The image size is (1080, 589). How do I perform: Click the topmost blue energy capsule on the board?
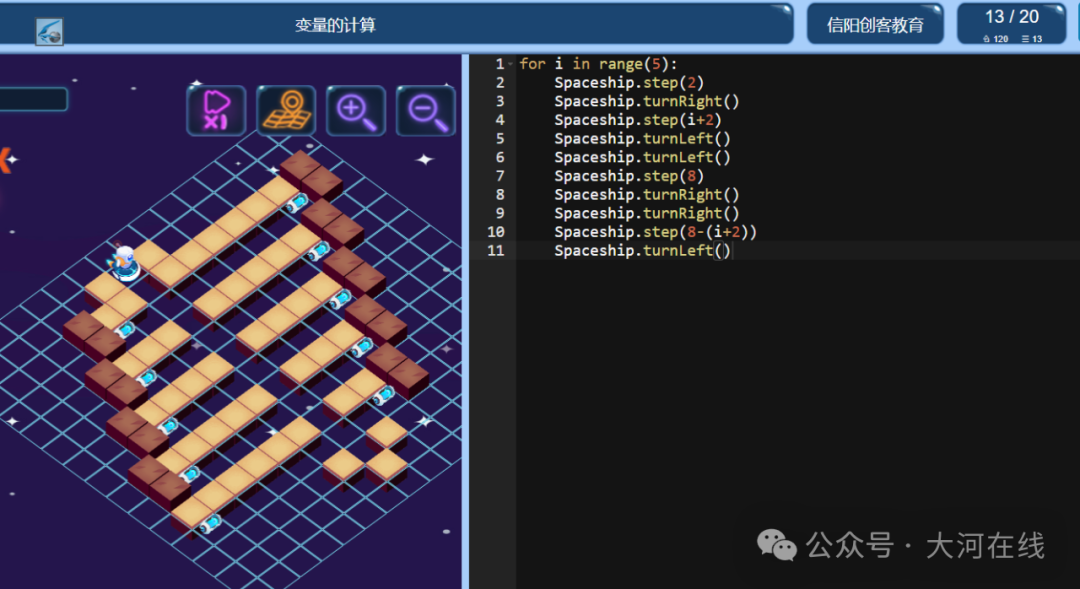click(x=298, y=203)
